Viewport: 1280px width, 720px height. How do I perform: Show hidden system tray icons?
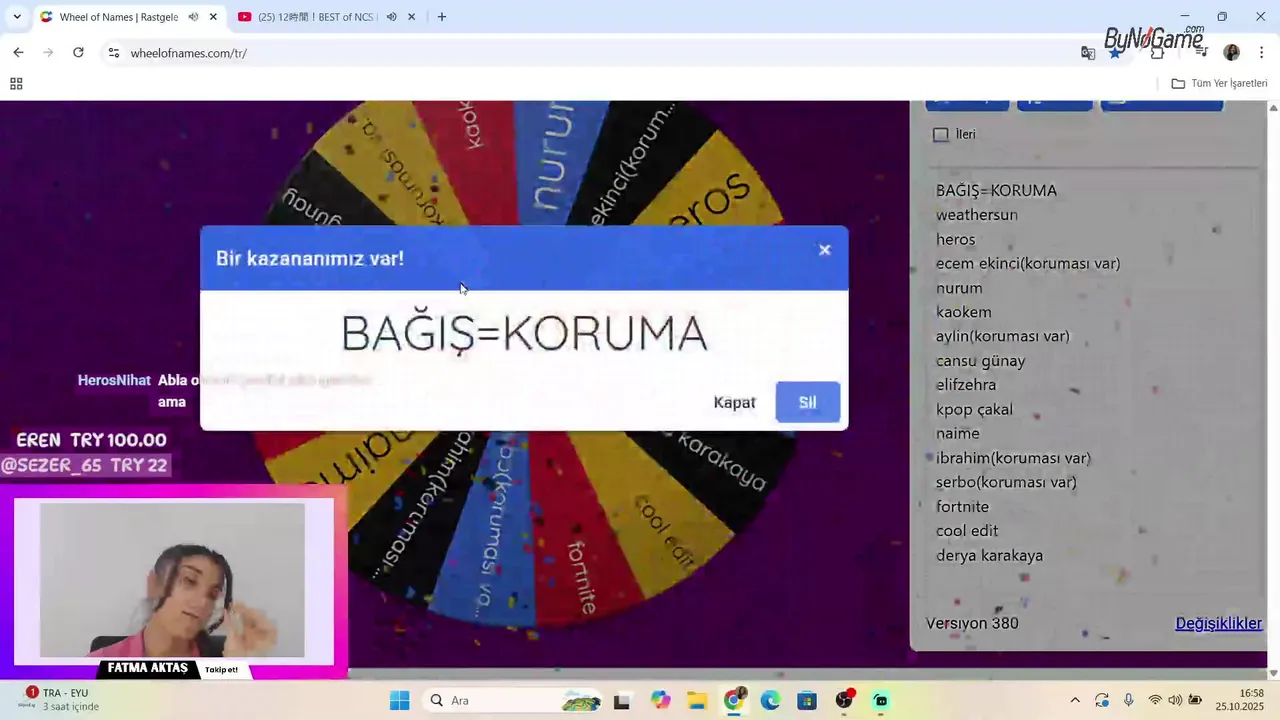pos(1075,700)
